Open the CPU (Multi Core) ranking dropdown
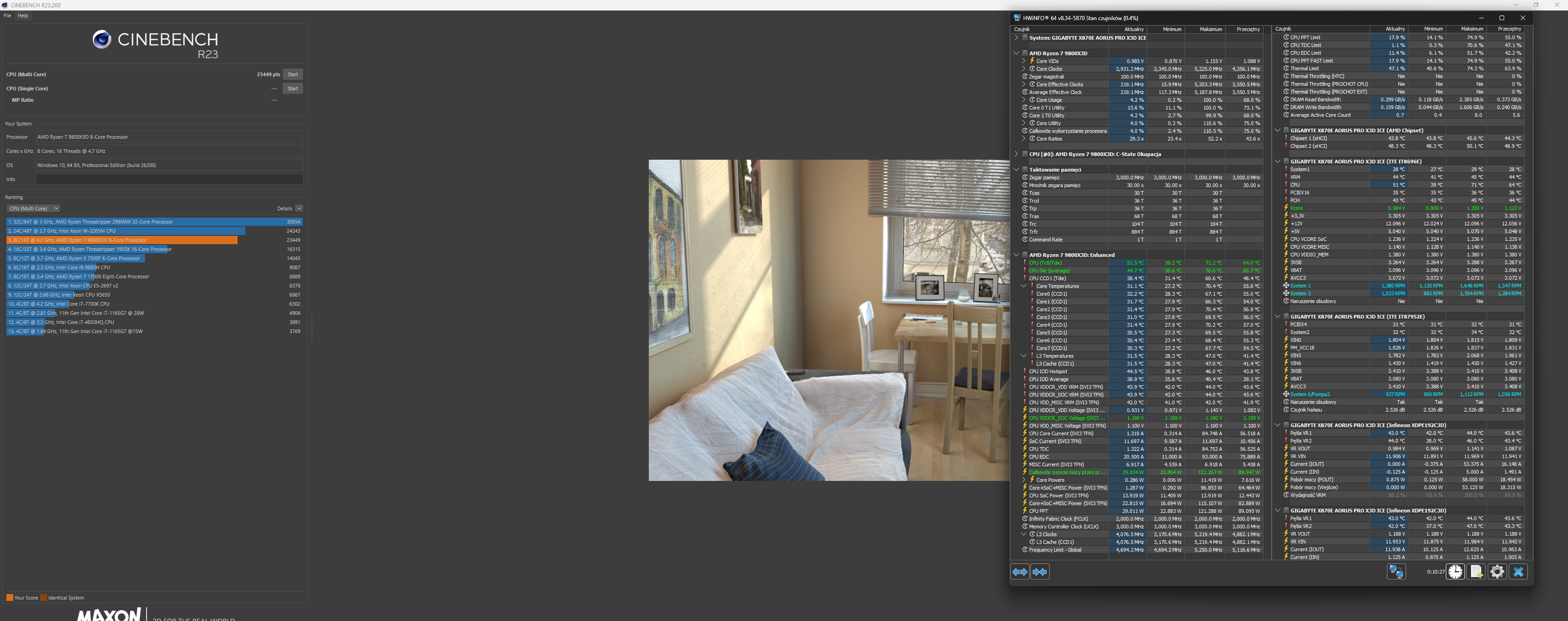1568x621 pixels. pyautogui.click(x=33, y=209)
